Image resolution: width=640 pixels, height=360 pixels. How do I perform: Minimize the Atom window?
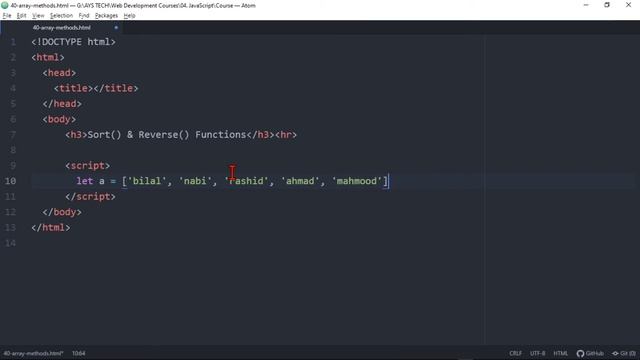586,5
